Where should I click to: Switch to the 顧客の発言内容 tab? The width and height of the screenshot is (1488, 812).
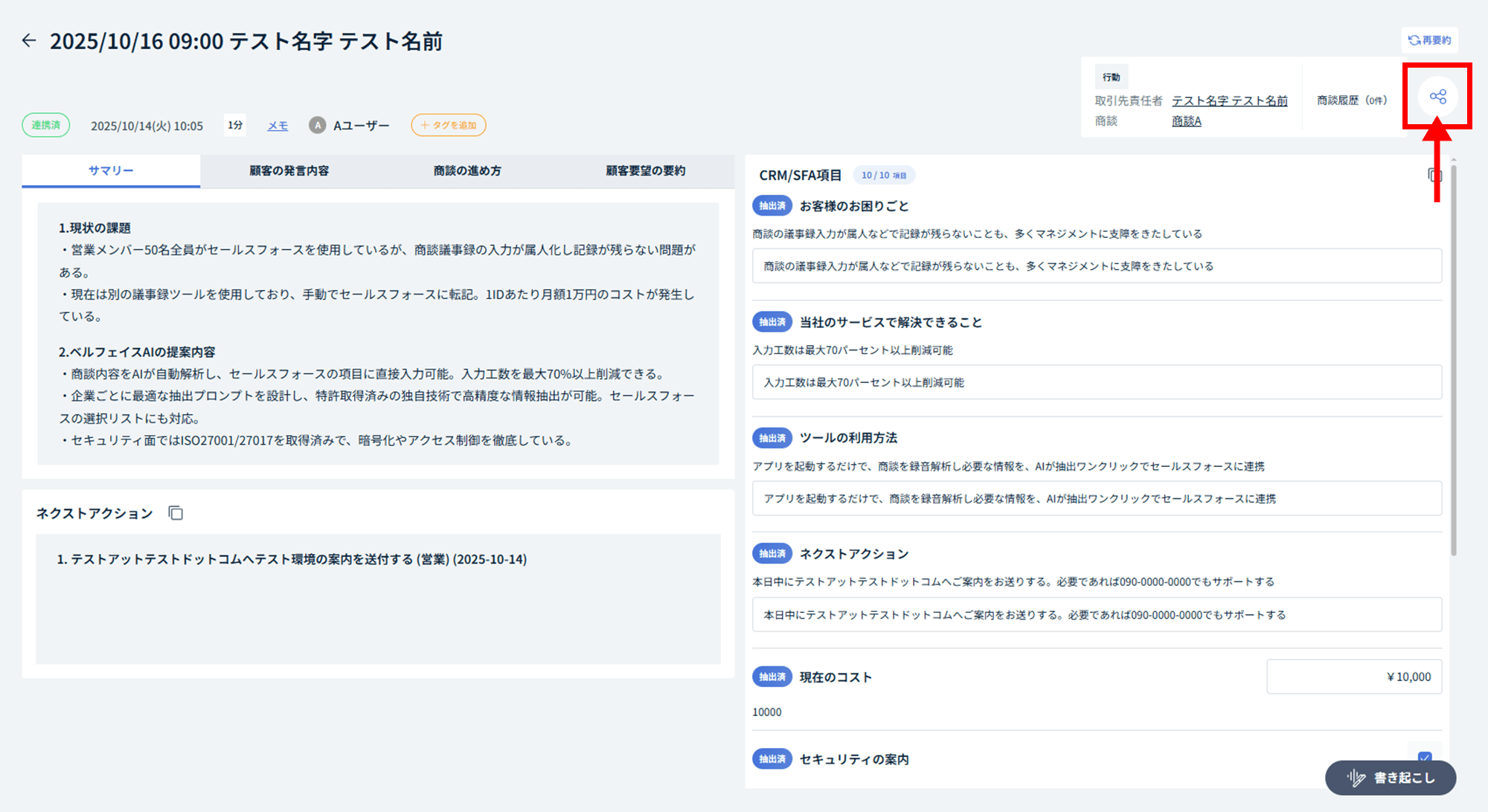click(x=289, y=171)
